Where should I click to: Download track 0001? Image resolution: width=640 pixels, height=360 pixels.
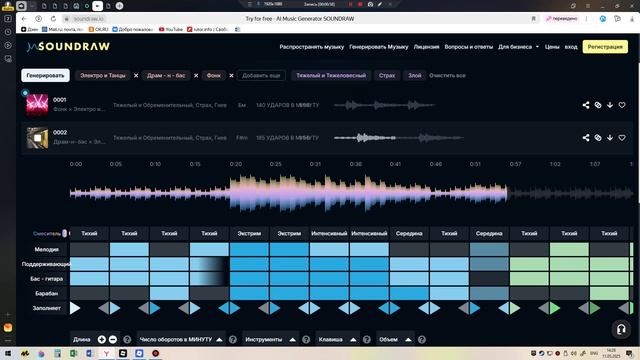click(610, 105)
